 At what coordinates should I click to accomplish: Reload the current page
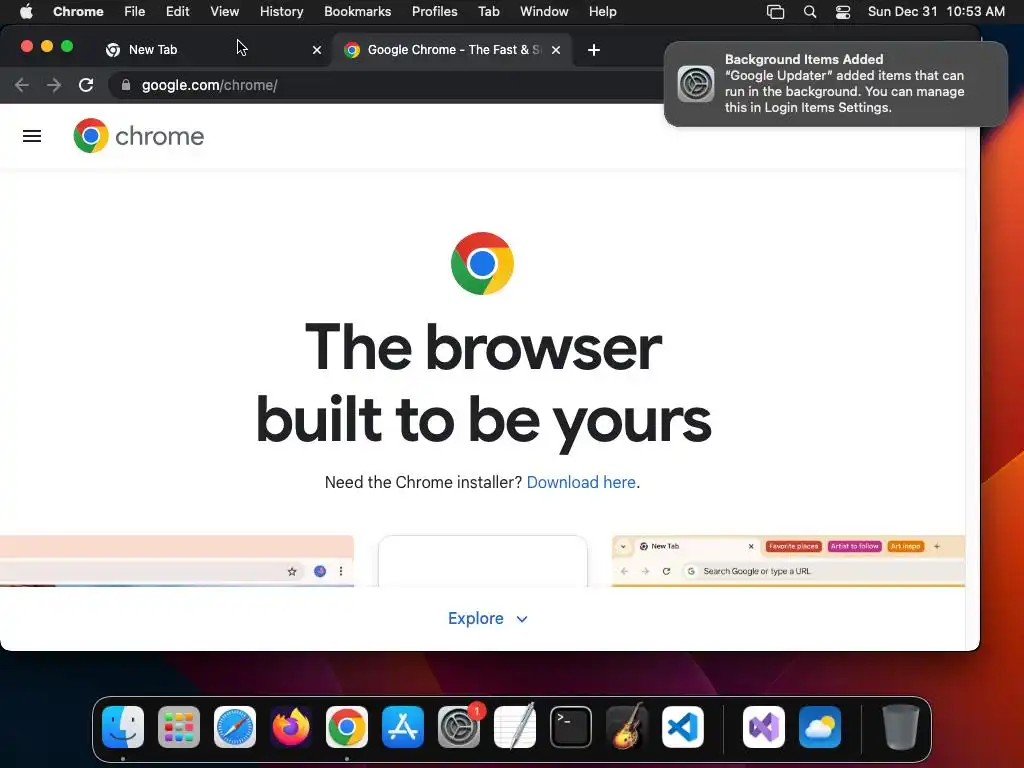(86, 85)
